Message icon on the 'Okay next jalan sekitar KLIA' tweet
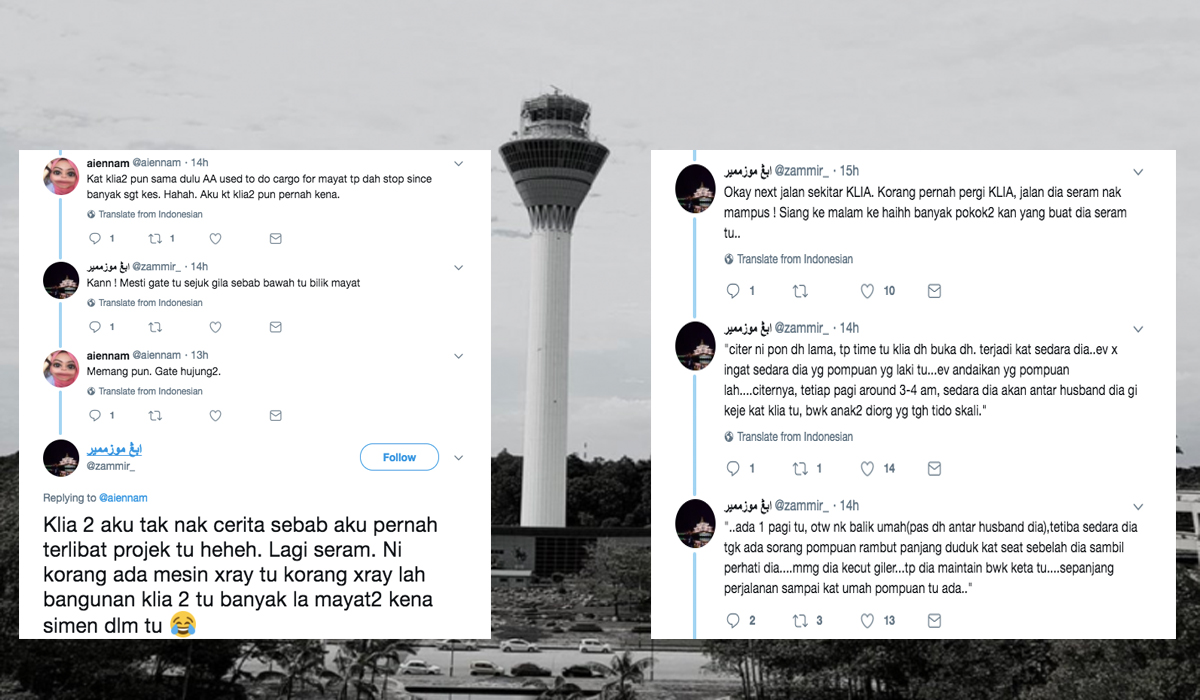The width and height of the screenshot is (1200, 700). (934, 291)
